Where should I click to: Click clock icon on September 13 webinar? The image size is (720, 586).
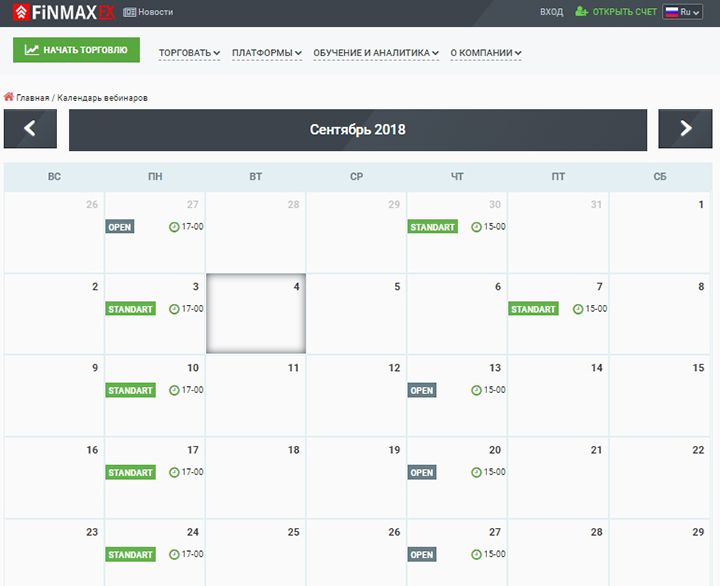click(476, 391)
